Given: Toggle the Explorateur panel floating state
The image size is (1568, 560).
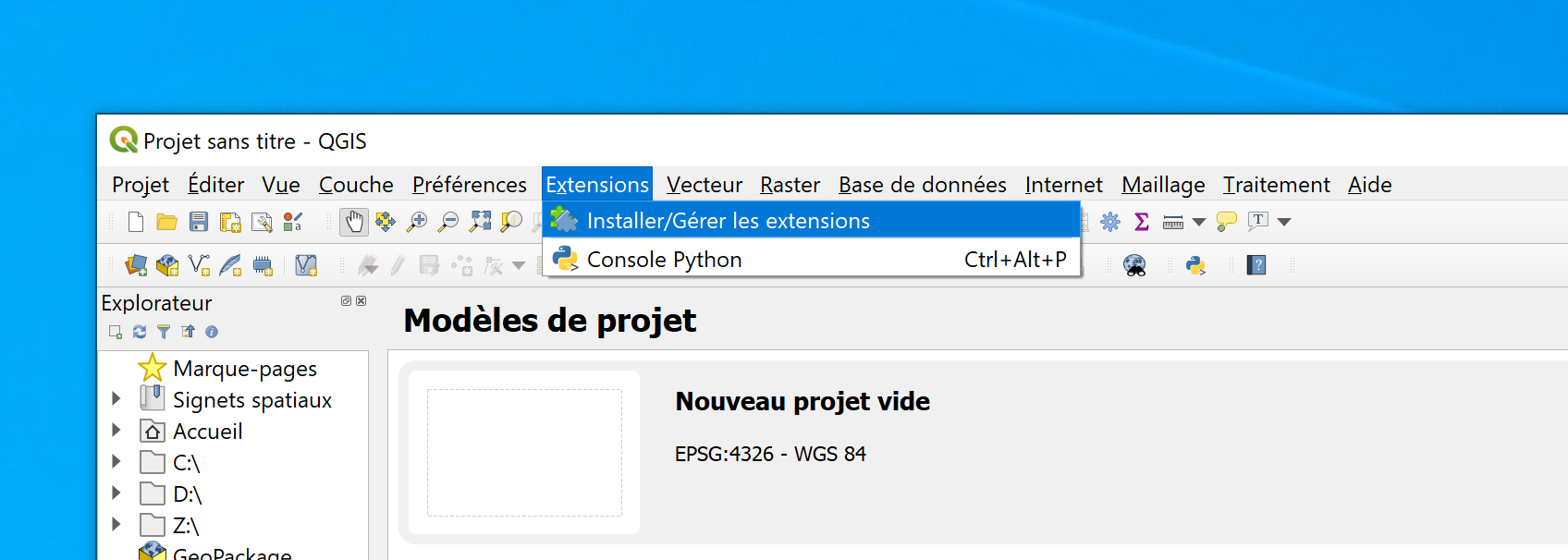Looking at the screenshot, I should pyautogui.click(x=346, y=301).
